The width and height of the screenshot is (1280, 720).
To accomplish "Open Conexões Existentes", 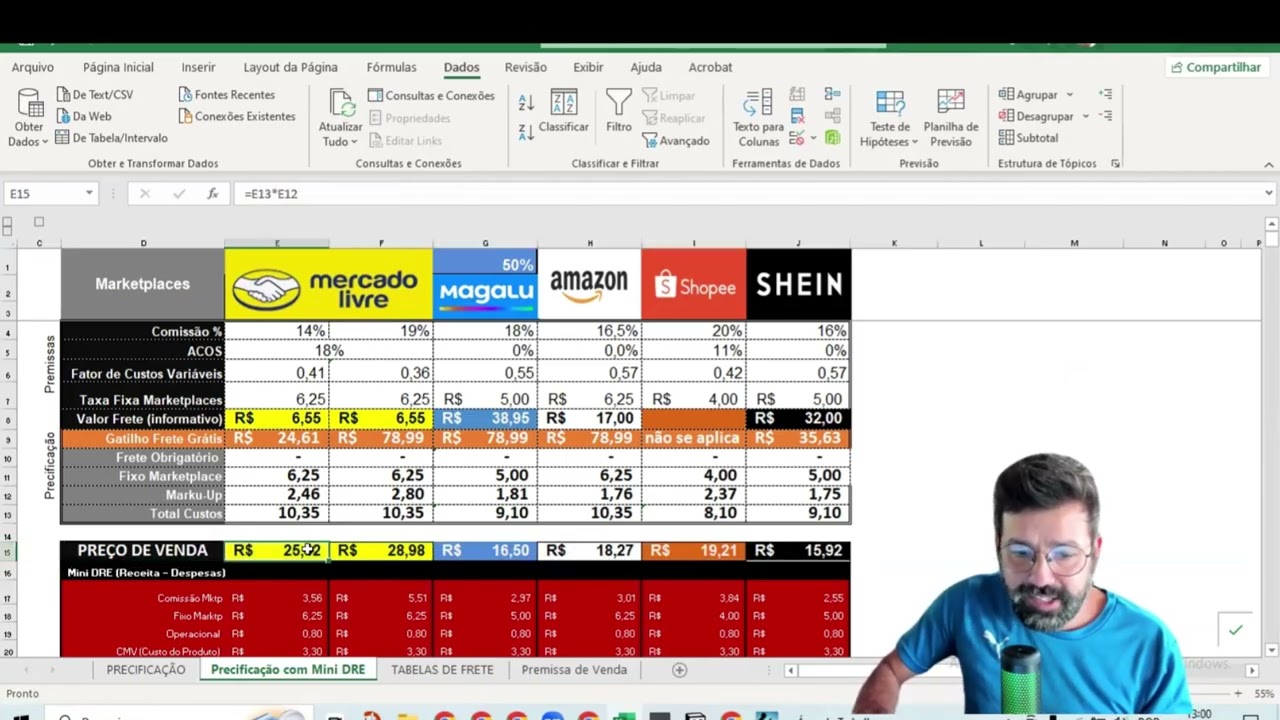I will (236, 116).
